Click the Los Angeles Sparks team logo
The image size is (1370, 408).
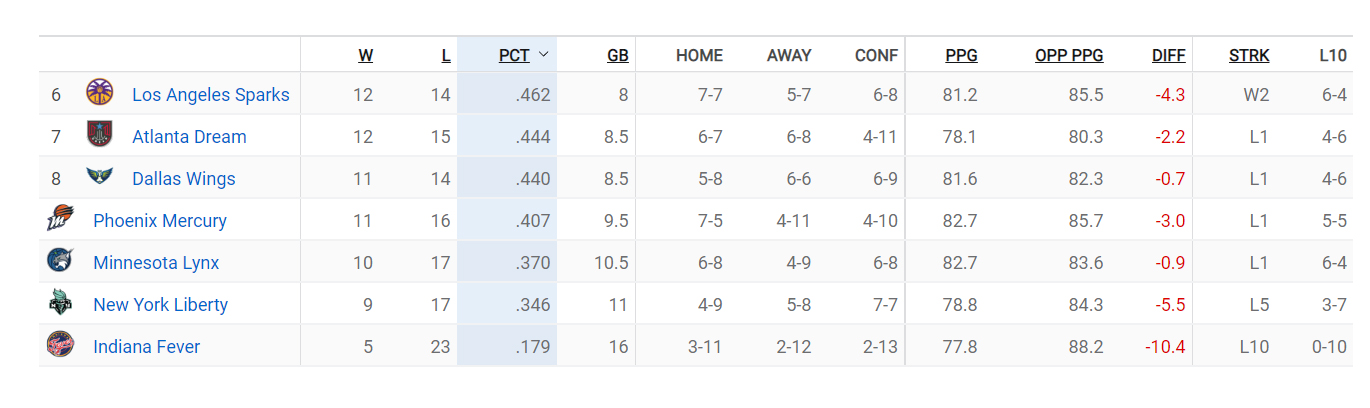[x=100, y=94]
